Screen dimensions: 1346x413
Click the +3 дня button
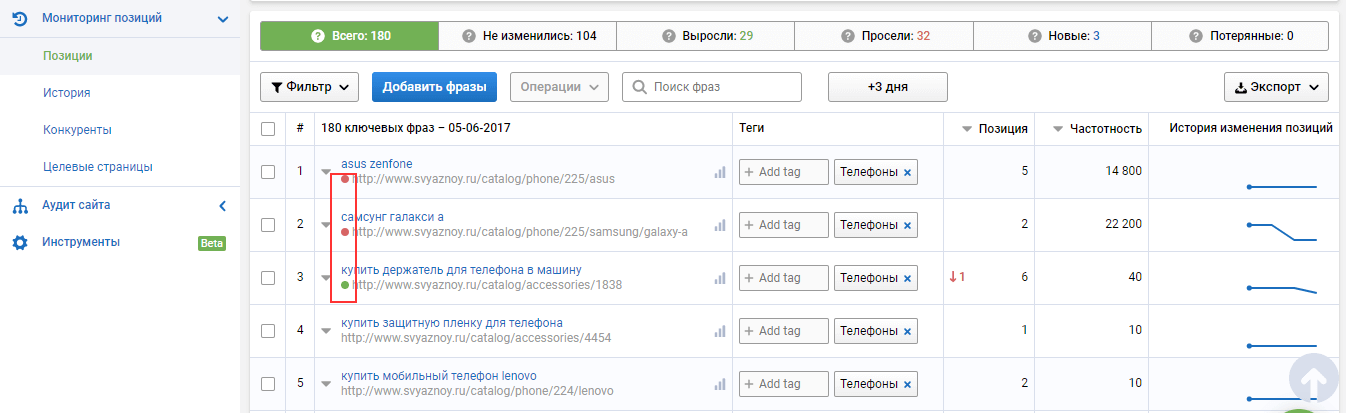pyautogui.click(x=888, y=87)
